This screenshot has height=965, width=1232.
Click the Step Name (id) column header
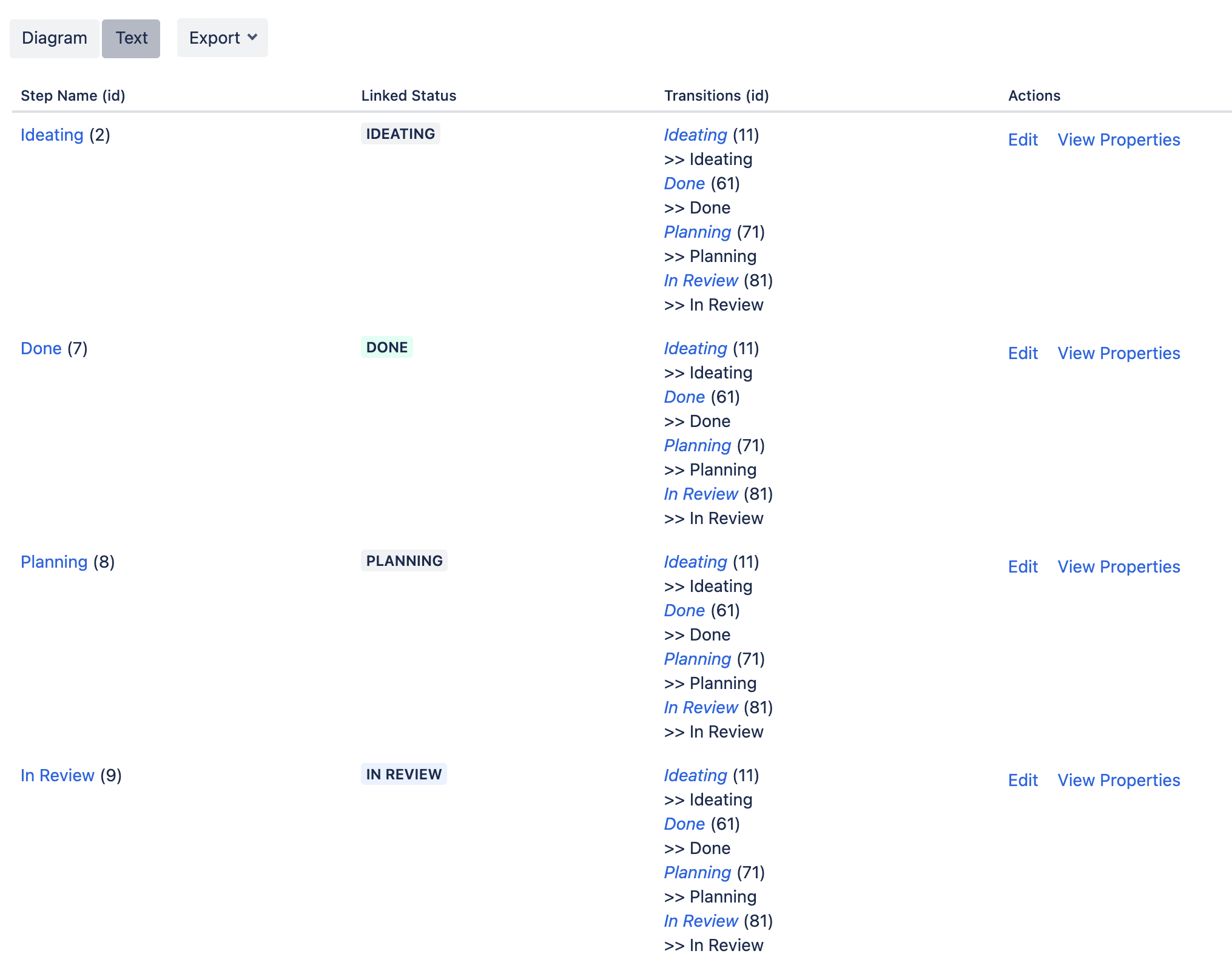(73, 96)
